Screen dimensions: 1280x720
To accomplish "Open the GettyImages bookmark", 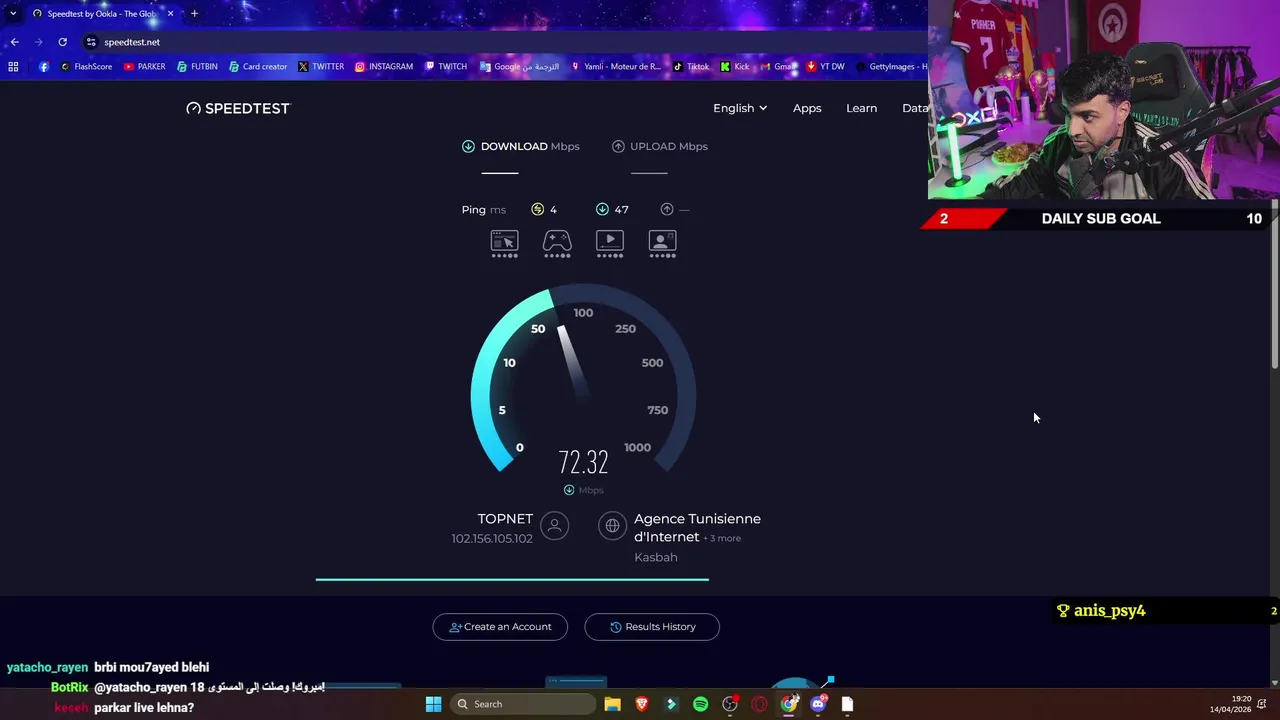I will pyautogui.click(x=892, y=67).
